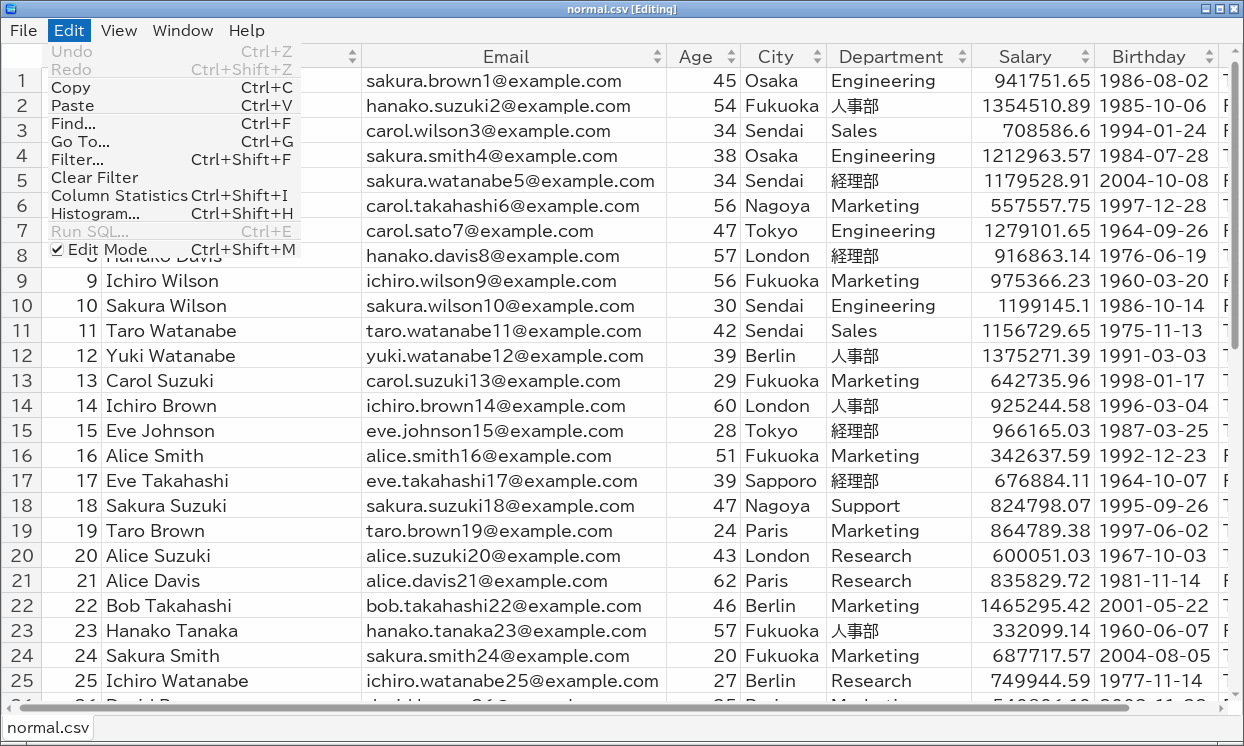Select row header 15
The height and width of the screenshot is (746, 1244).
coord(22,430)
